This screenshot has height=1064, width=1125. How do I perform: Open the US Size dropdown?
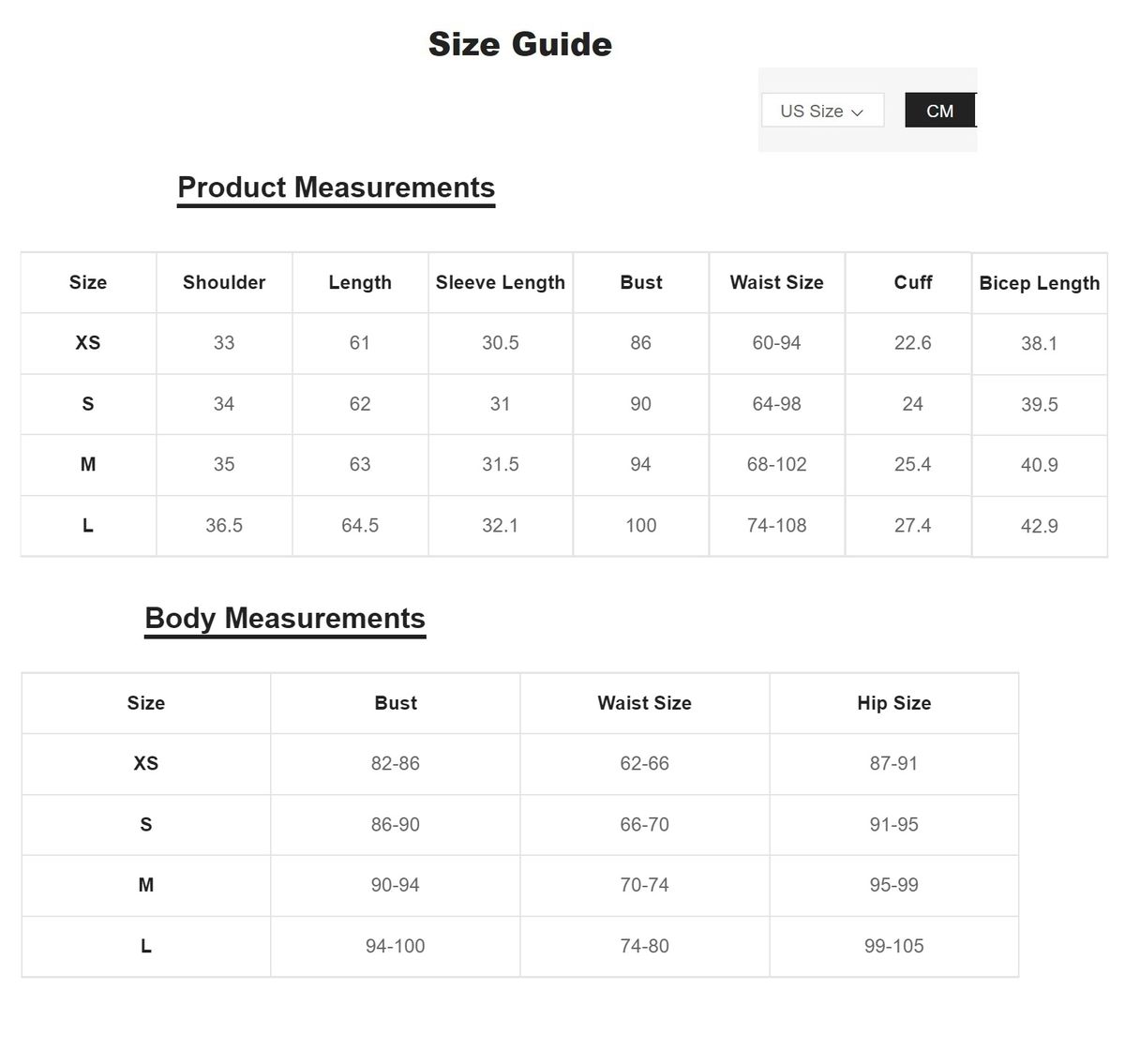(x=821, y=111)
